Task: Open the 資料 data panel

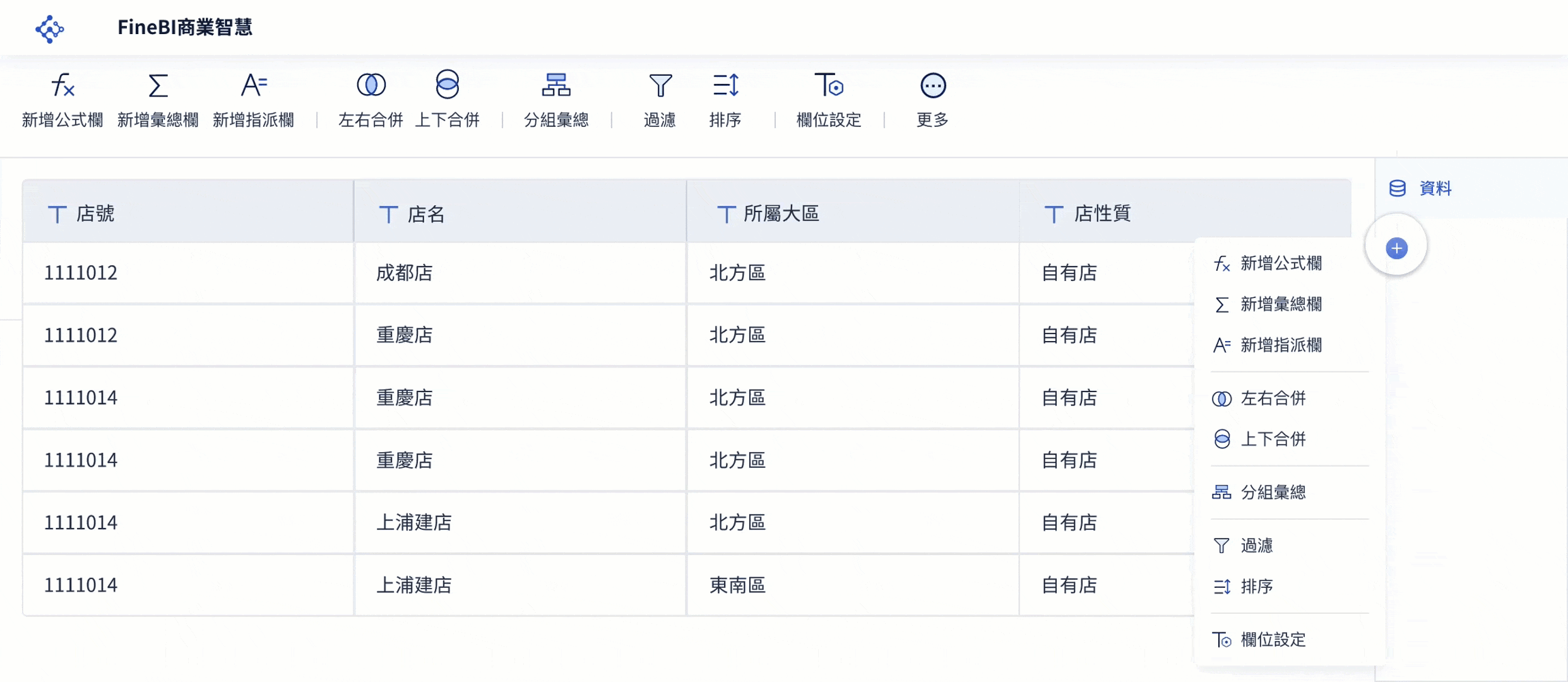Action: pyautogui.click(x=1420, y=188)
